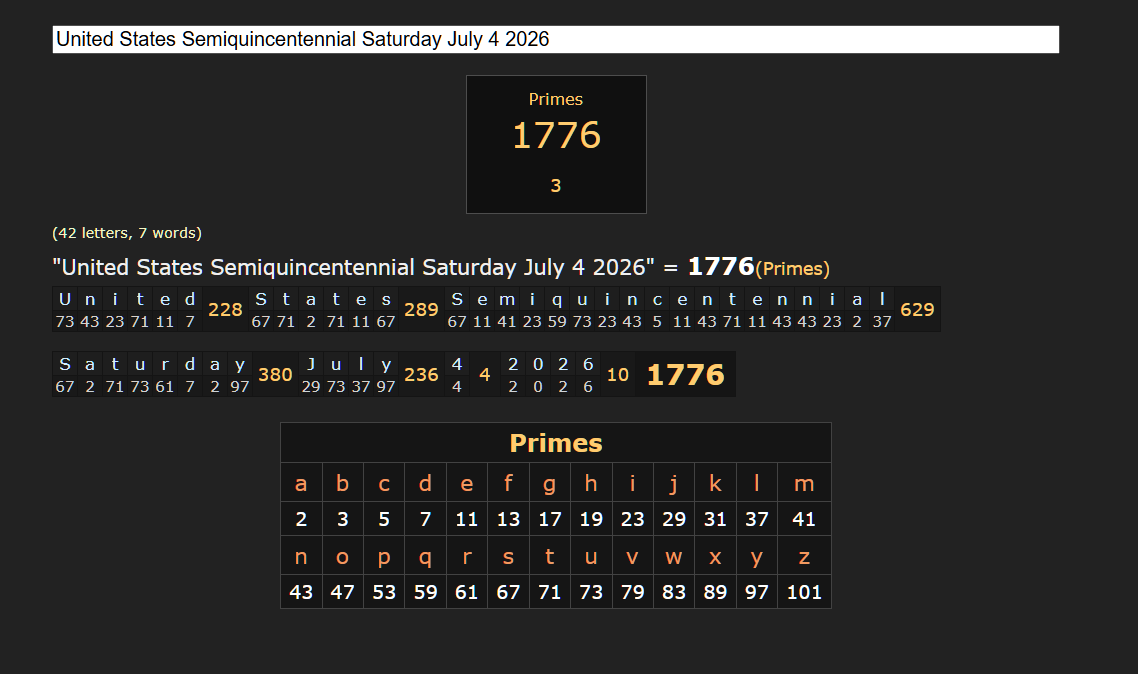Click letter 'p' in the Primes table
The height and width of the screenshot is (674, 1138).
point(384,558)
